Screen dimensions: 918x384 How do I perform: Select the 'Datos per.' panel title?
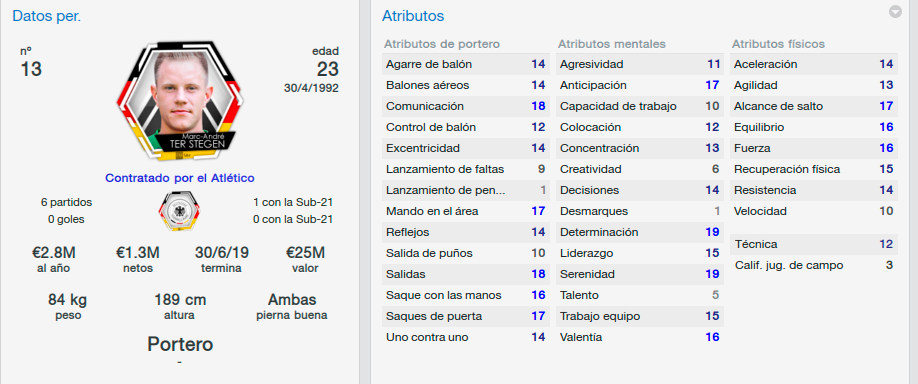[47, 16]
